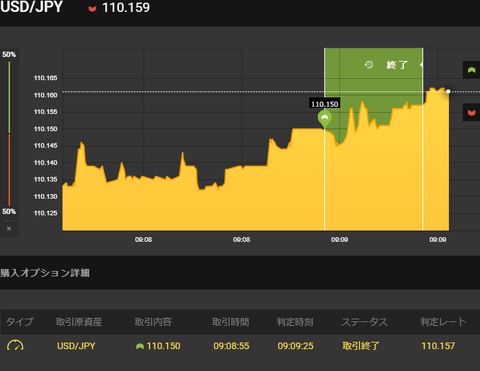Click the gauge type icon in trade row

pos(15,345)
